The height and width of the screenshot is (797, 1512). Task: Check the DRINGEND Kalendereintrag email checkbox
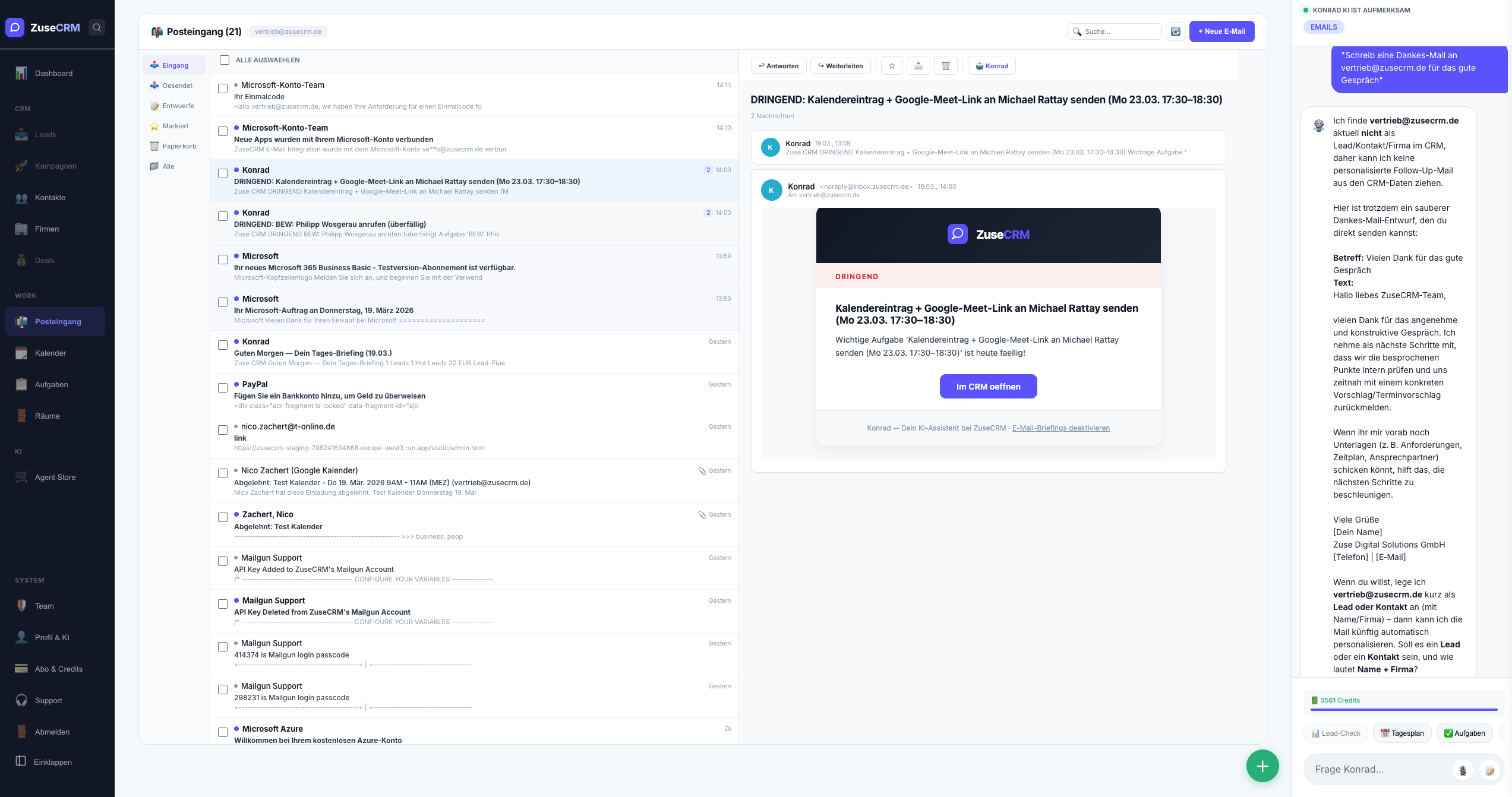(223, 173)
